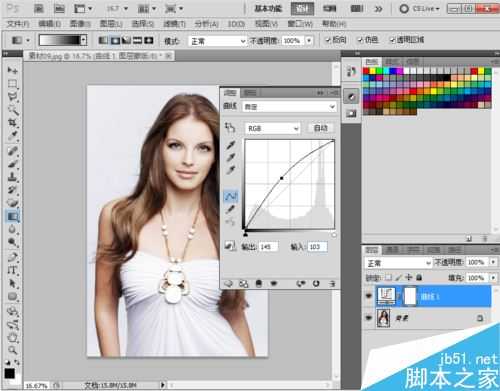Screen dimensions: 500x391
Task: Open the 文件(F) menu
Action: click(x=18, y=24)
